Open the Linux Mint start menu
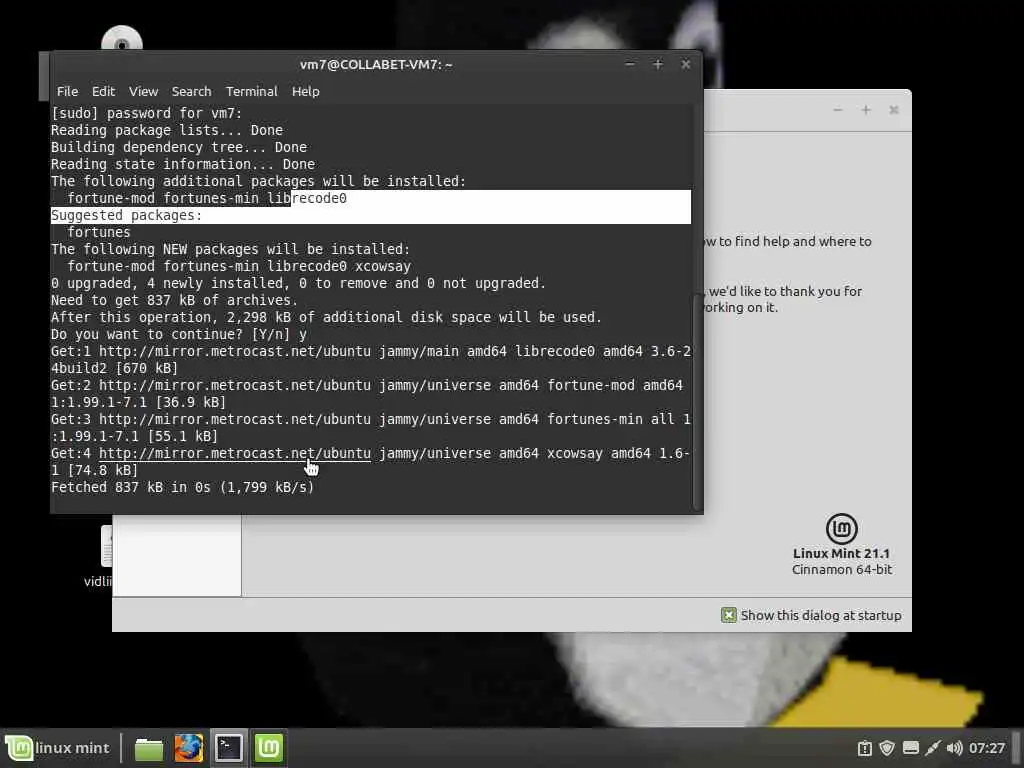Image resolution: width=1024 pixels, height=768 pixels. (57, 748)
